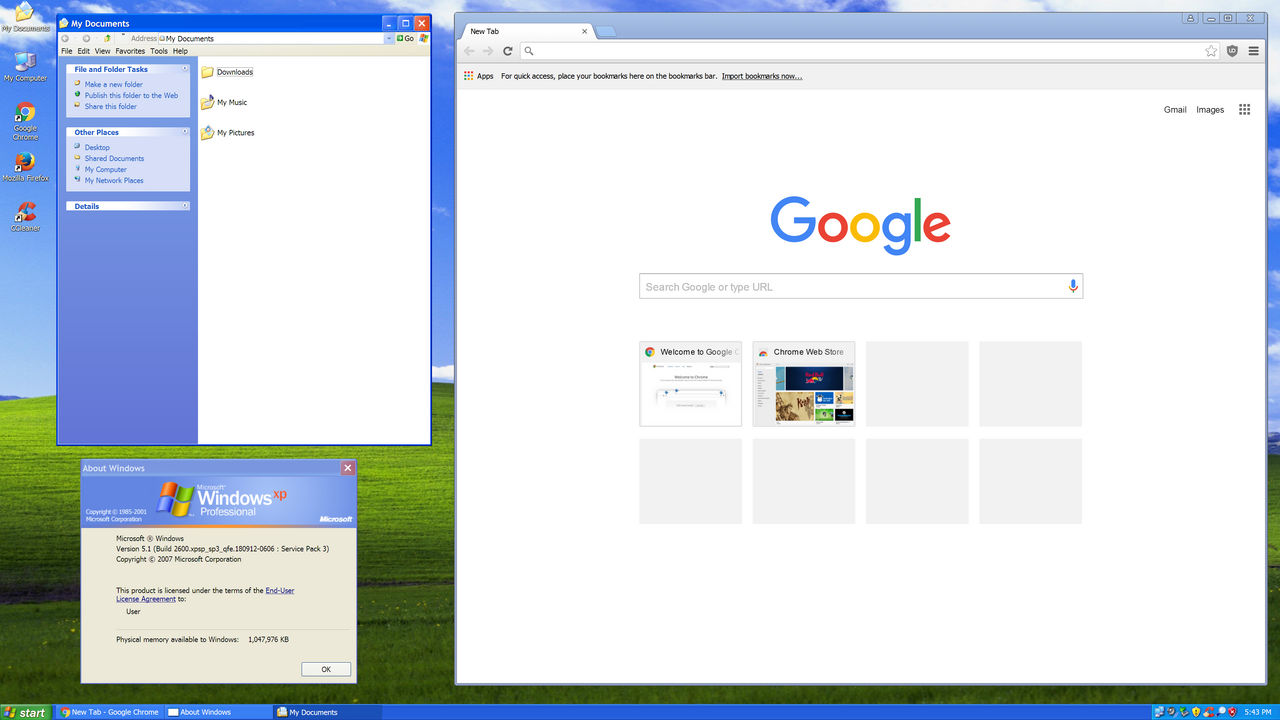The image size is (1280, 720).
Task: Collapse the File and Folder Tasks panel
Action: [185, 69]
